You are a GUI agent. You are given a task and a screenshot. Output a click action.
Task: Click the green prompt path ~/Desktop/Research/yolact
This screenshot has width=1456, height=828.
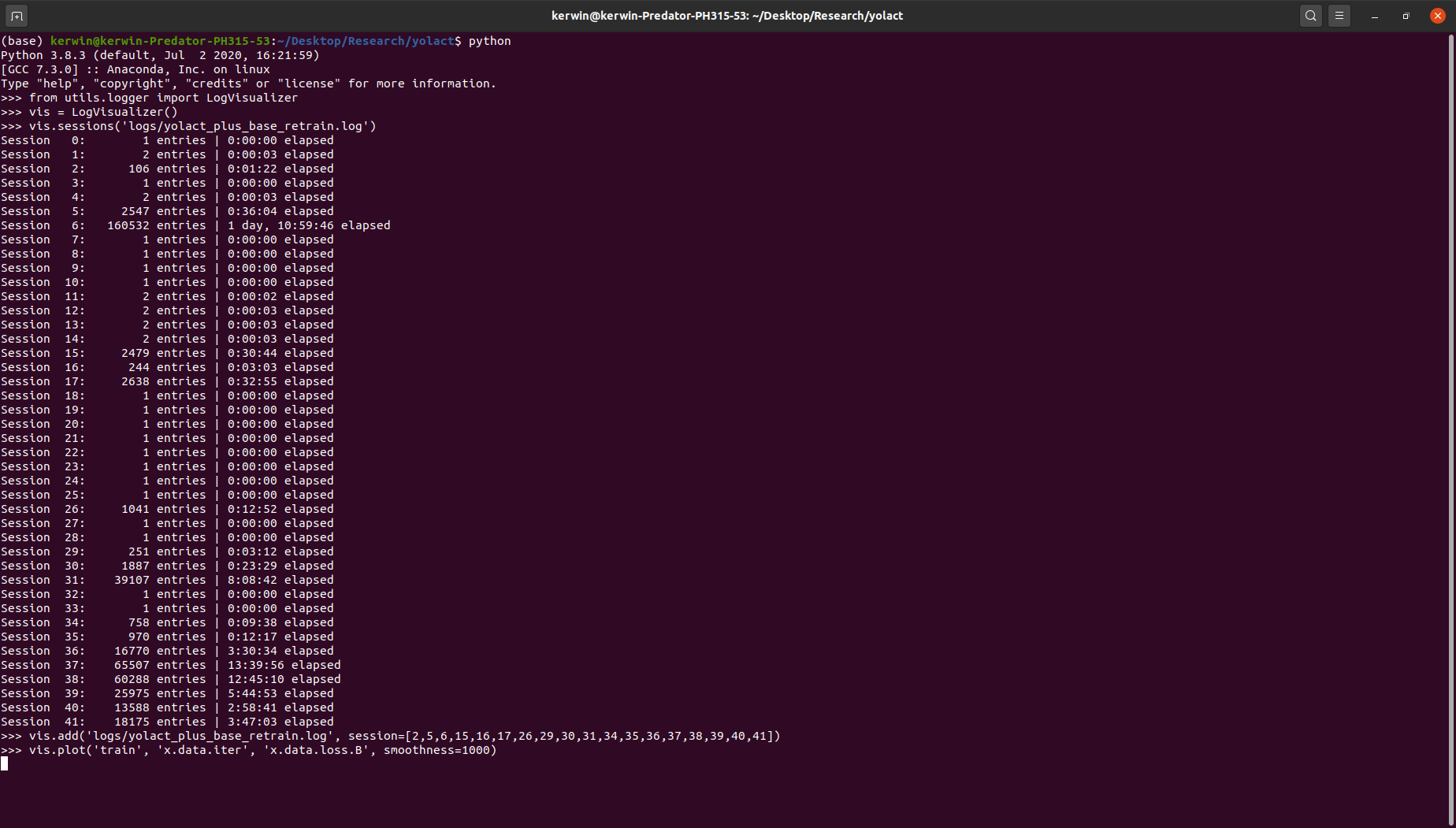click(x=364, y=40)
